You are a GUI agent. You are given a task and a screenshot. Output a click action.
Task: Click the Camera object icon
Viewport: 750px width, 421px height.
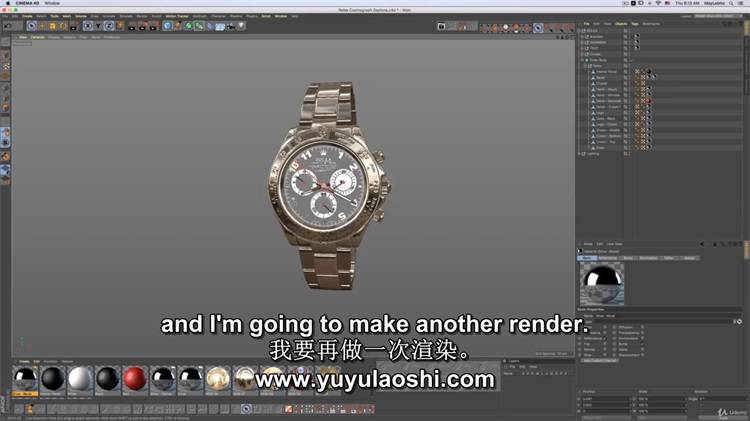coord(231,26)
